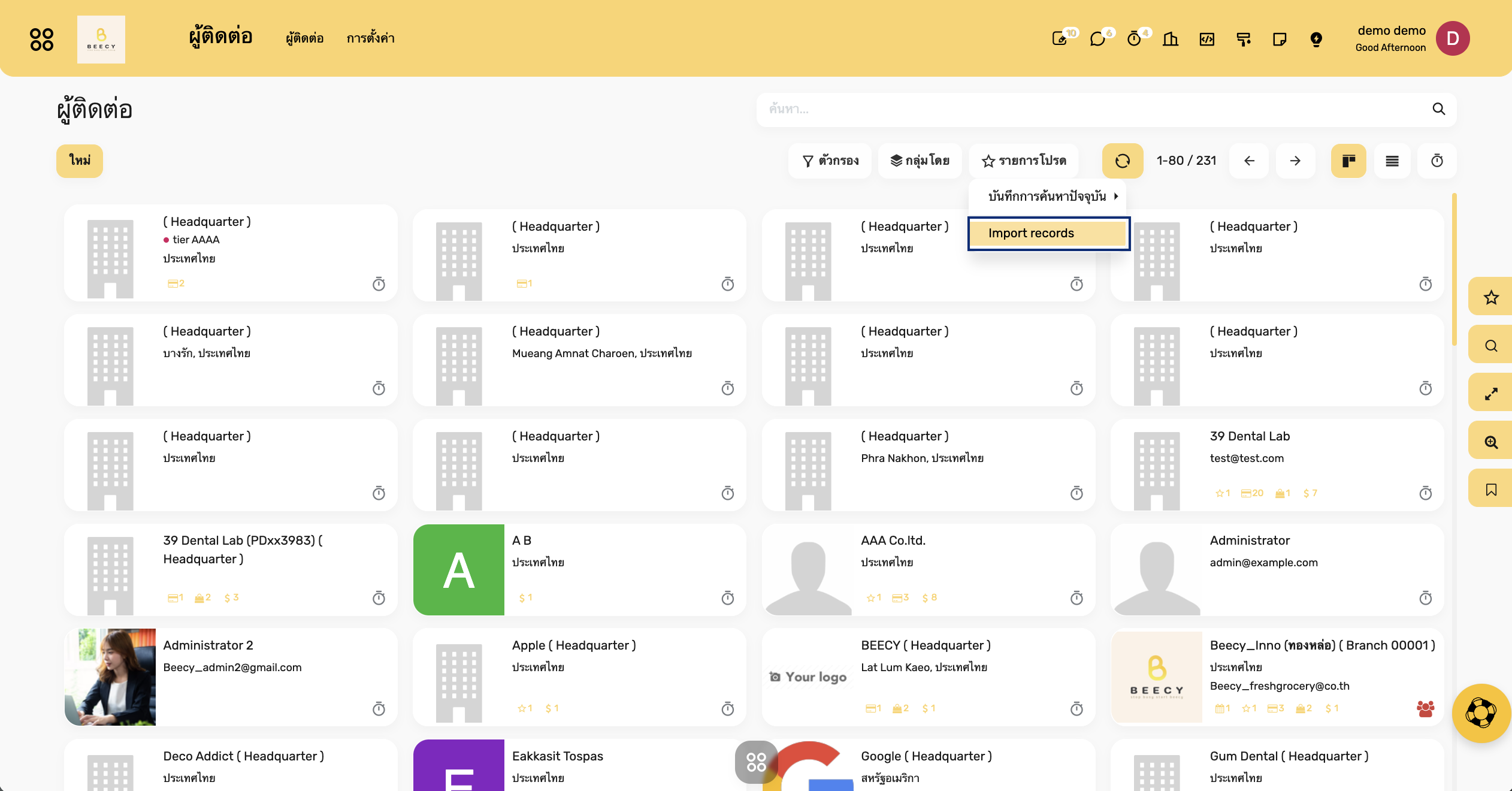
Task: Click the 1-80 / 231 pager counter
Action: (1186, 161)
